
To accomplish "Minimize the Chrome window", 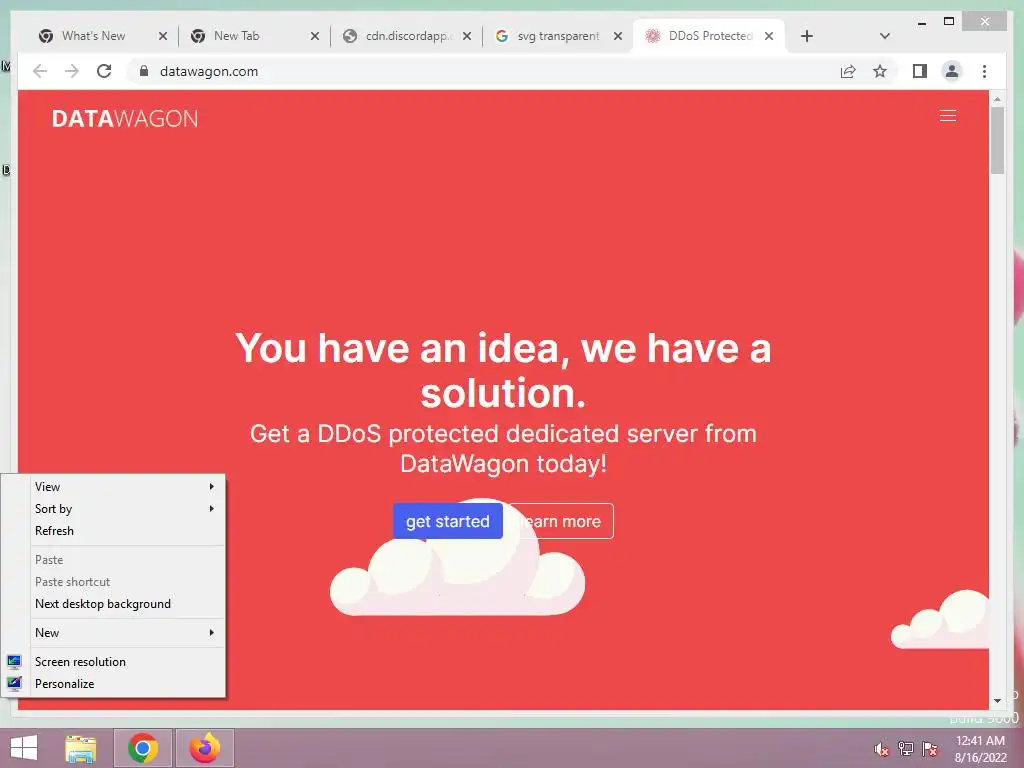I will [922, 22].
